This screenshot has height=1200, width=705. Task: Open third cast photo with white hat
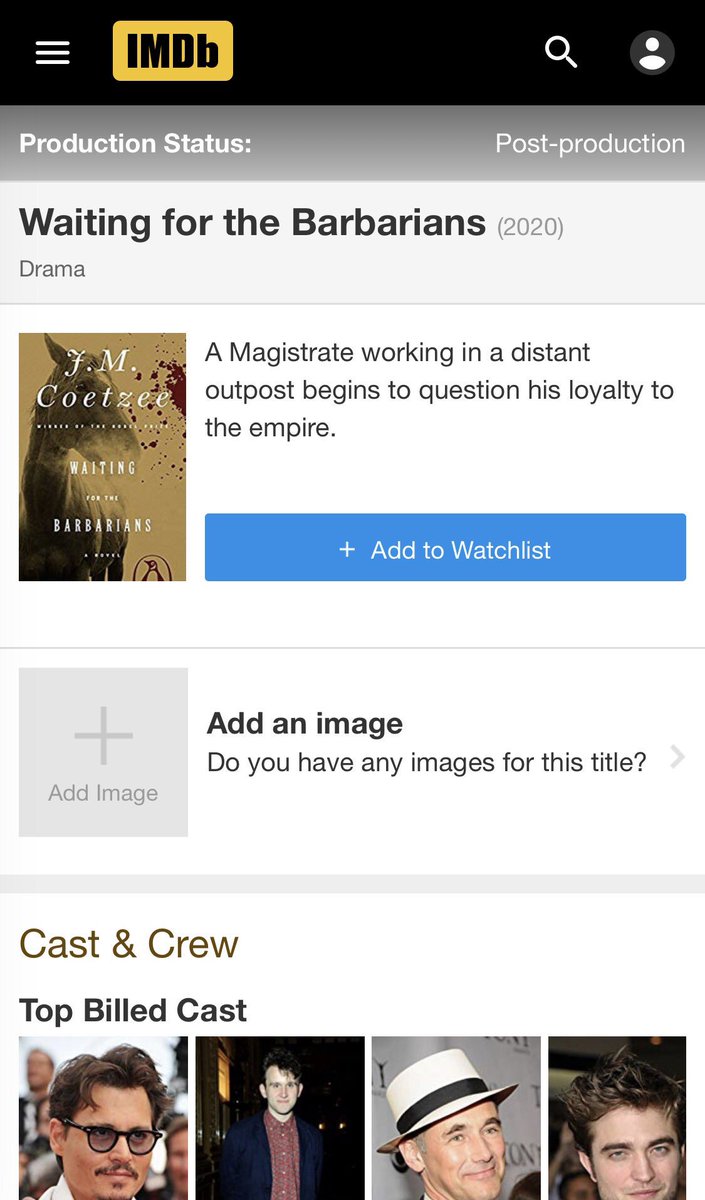tap(456, 1118)
